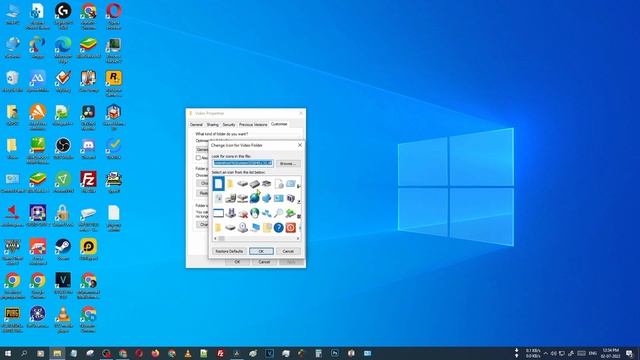Open the notification center in taskbar
This screenshot has width=640, height=360.
629,353
